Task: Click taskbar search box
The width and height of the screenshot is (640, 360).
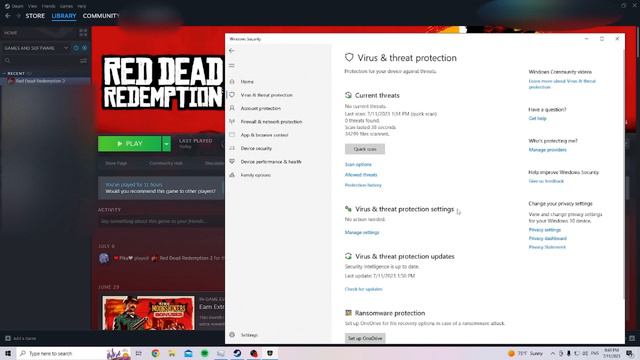Action: pos(74,353)
